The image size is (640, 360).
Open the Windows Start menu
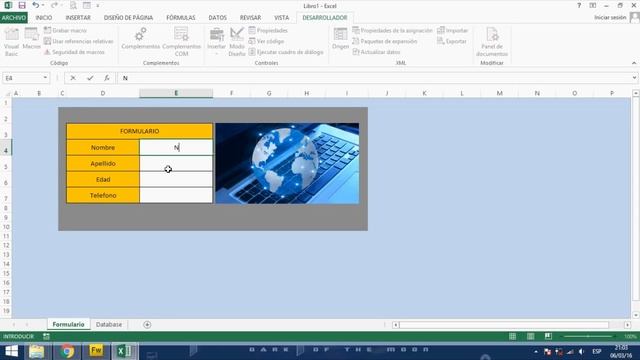coord(11,351)
